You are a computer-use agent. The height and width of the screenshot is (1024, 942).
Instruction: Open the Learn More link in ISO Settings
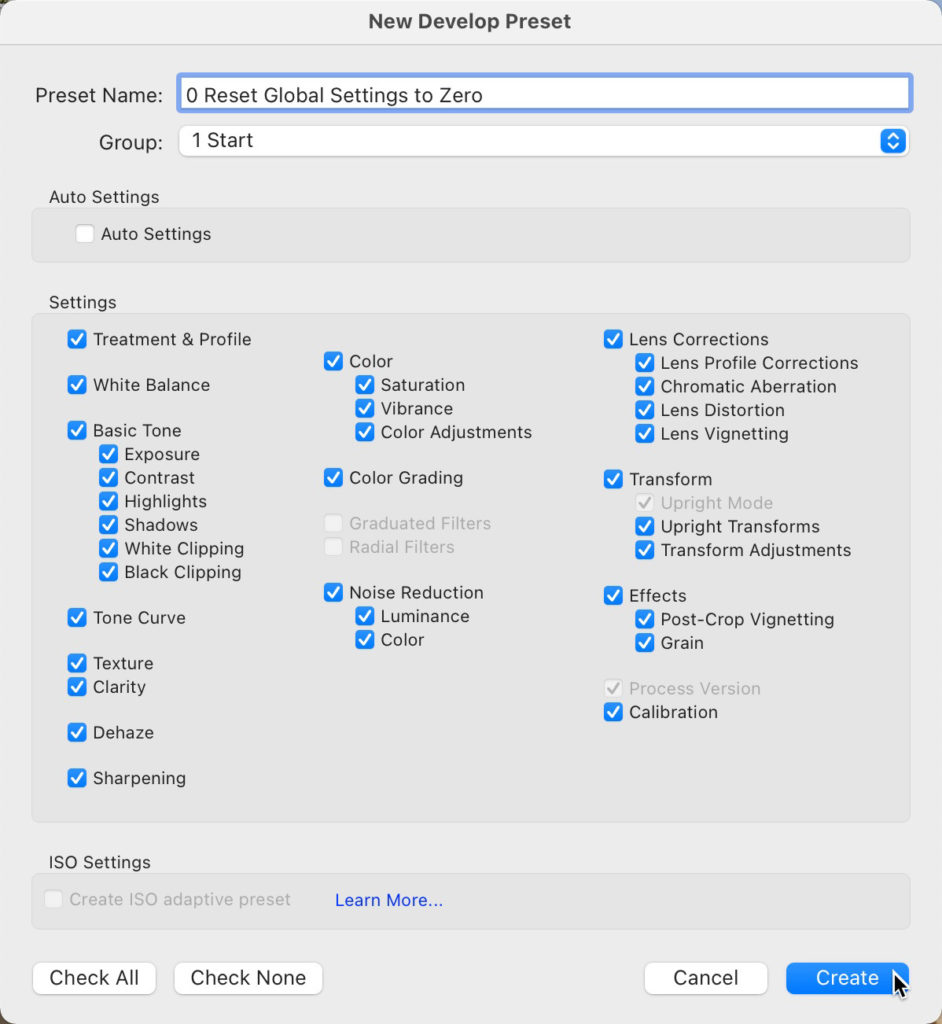click(x=389, y=900)
